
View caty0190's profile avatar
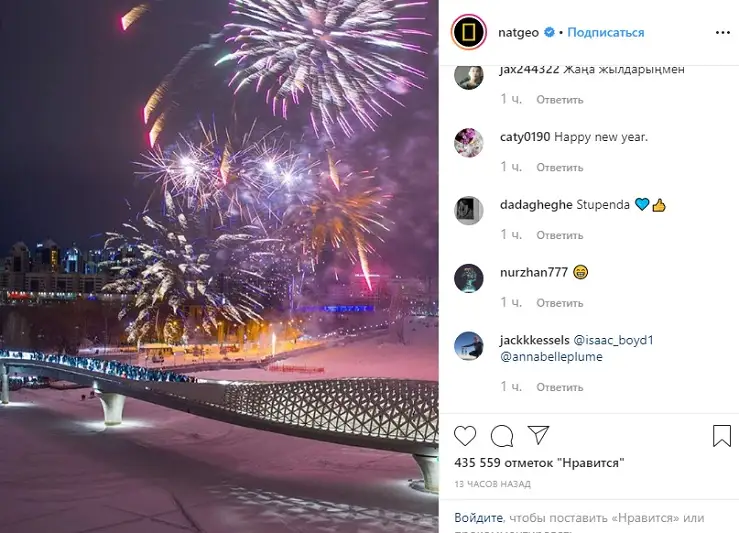[469, 142]
